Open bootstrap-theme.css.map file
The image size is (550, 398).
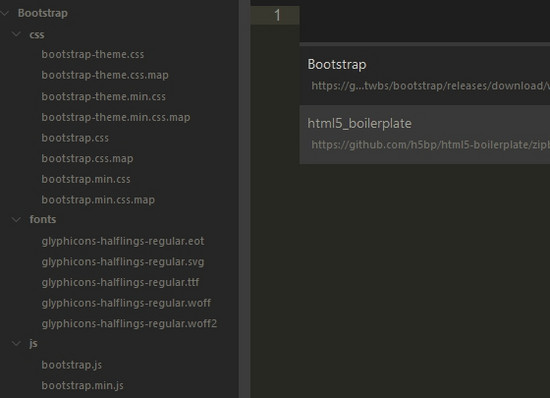[x=105, y=75]
